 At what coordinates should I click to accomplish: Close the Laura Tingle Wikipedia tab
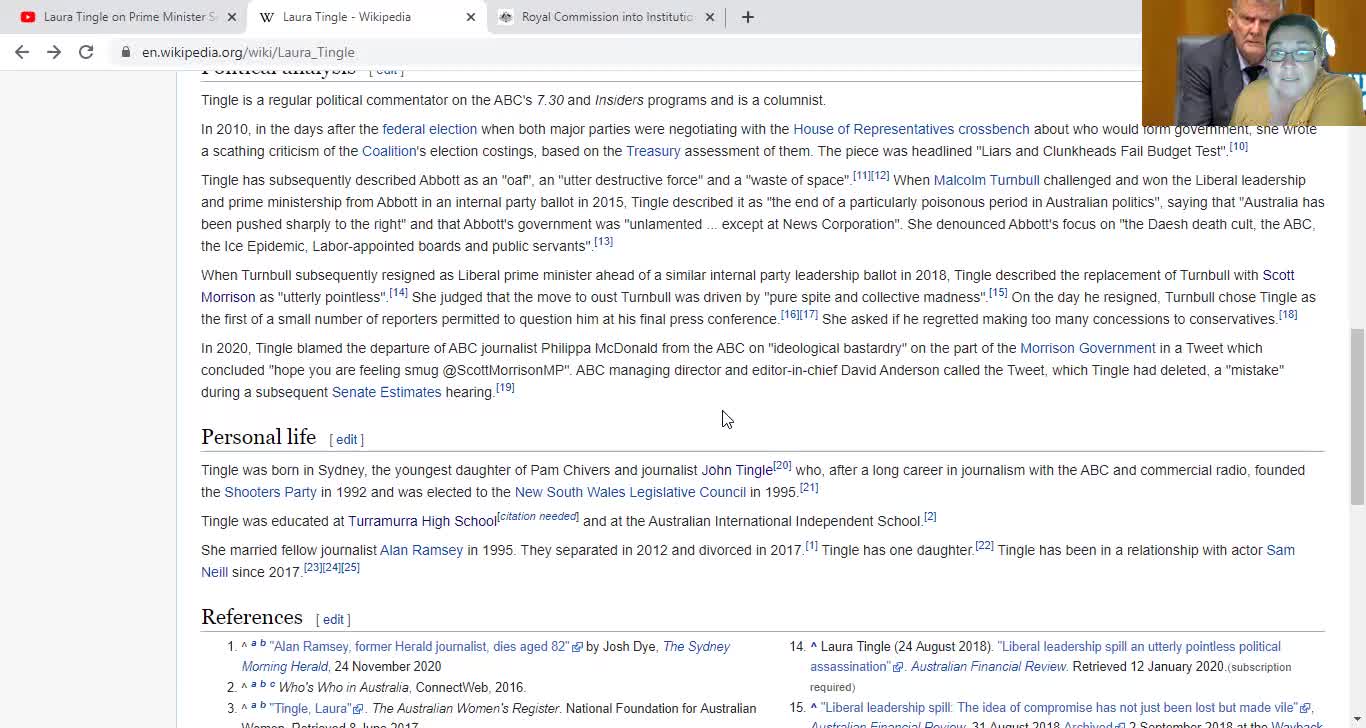pyautogui.click(x=471, y=17)
